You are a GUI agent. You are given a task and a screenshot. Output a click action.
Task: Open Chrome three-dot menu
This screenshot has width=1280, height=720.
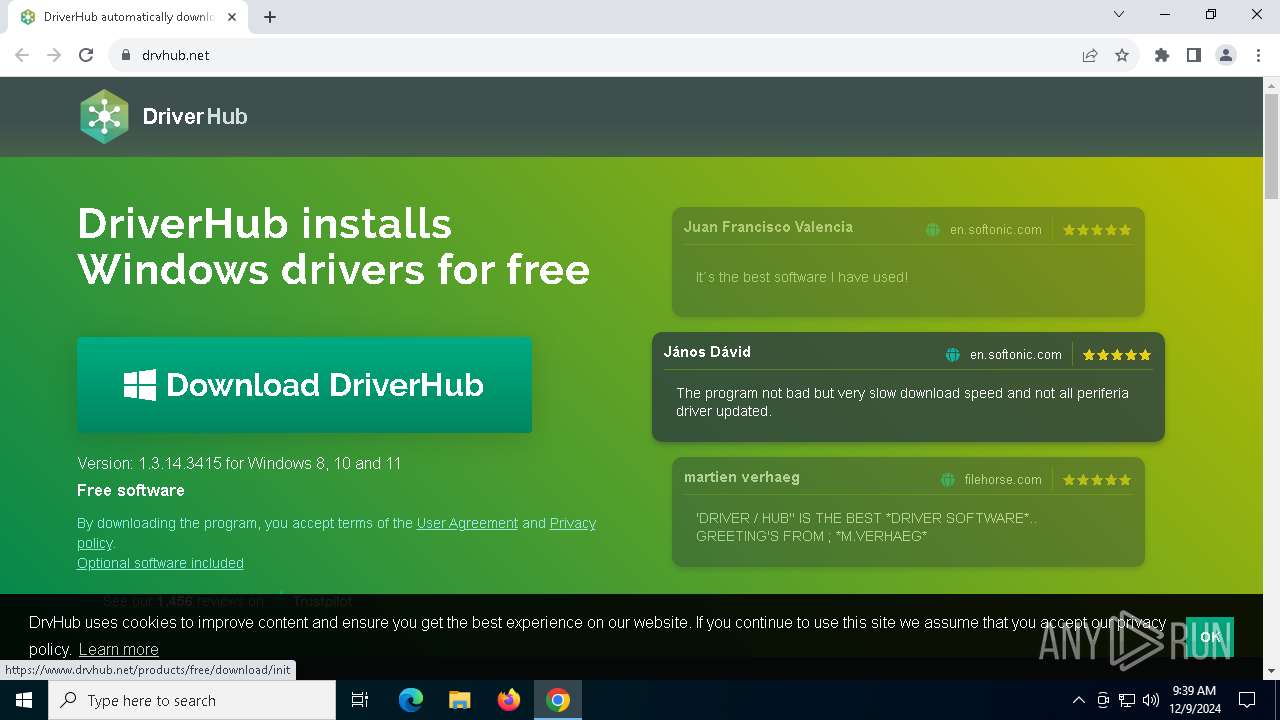[1258, 55]
